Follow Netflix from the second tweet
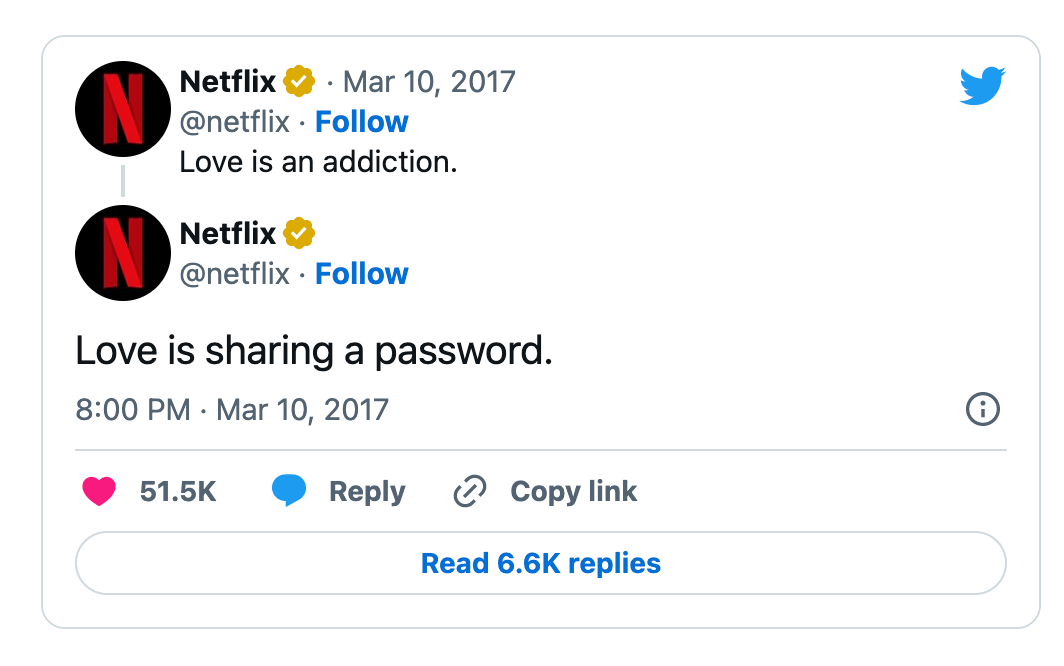 362,274
